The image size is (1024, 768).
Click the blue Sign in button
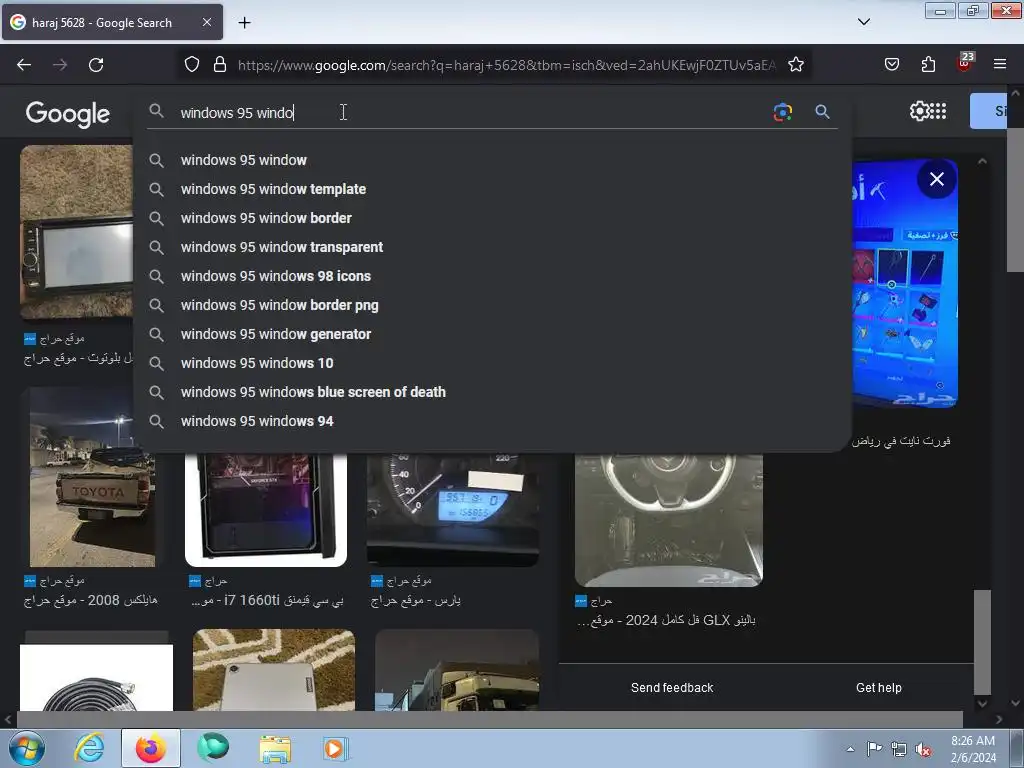pyautogui.click(x=988, y=111)
